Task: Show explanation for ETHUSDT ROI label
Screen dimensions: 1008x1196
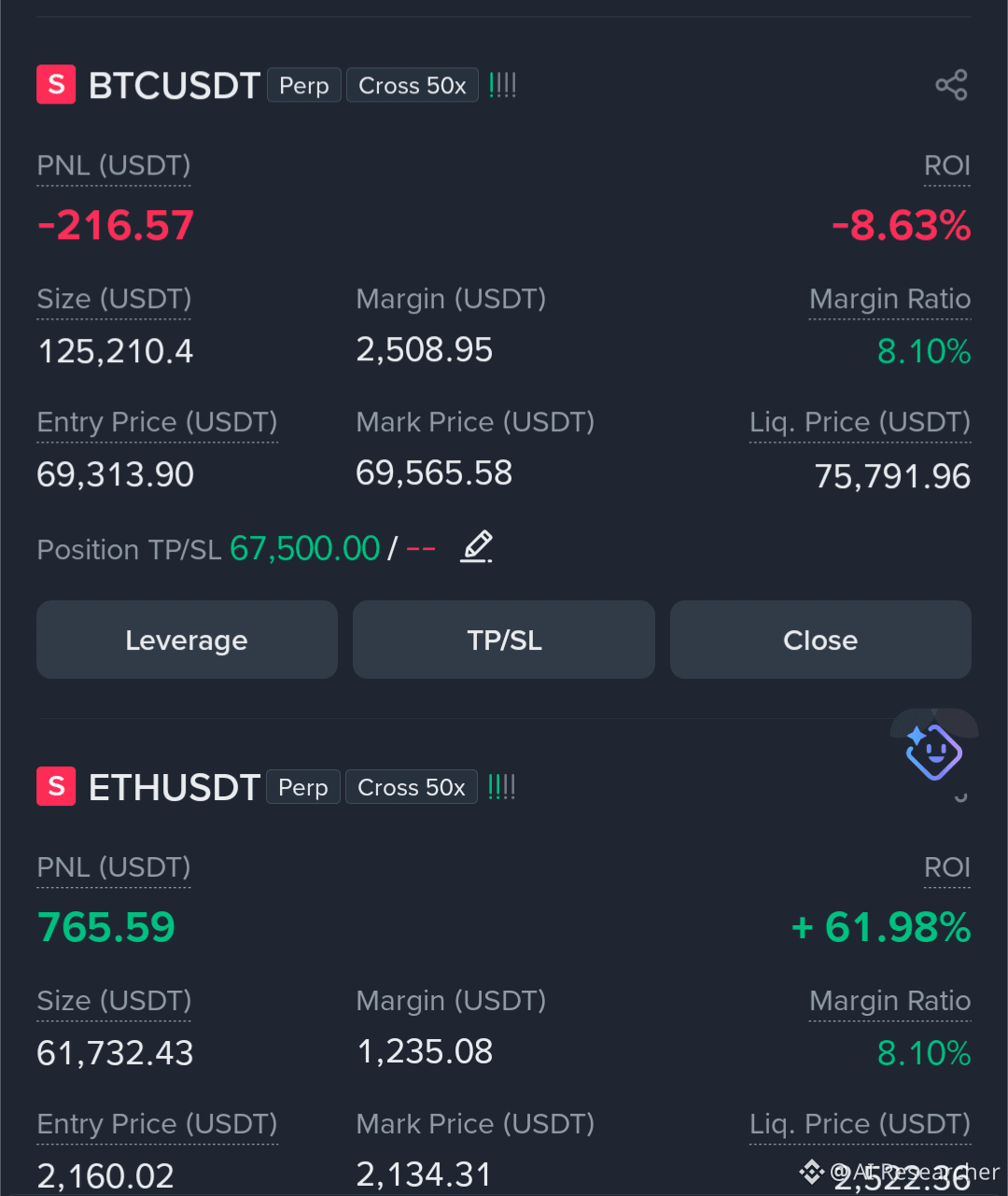Action: click(x=947, y=868)
